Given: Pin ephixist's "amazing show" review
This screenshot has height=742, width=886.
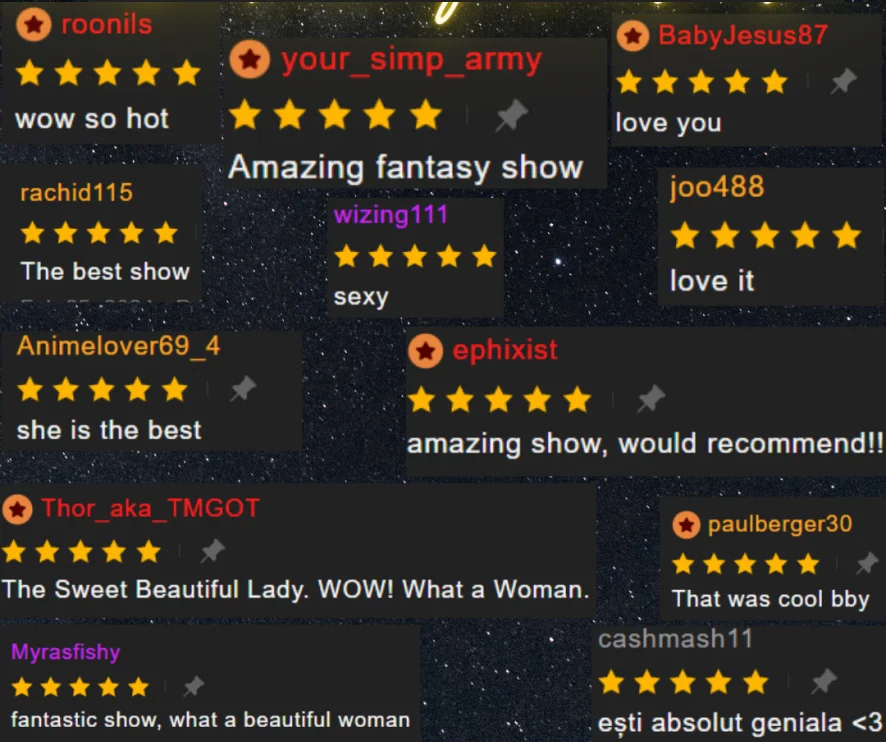Looking at the screenshot, I should [651, 398].
